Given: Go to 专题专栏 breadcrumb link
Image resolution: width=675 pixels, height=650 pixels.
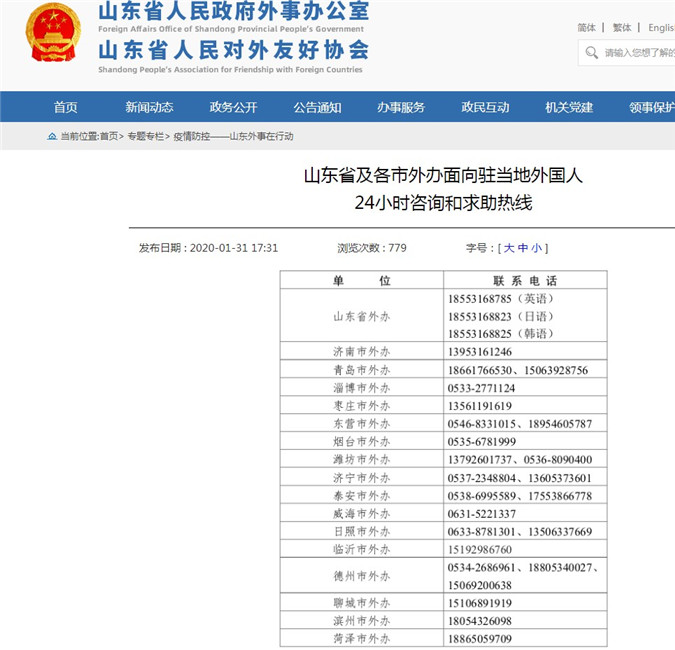Looking at the screenshot, I should point(146,136).
